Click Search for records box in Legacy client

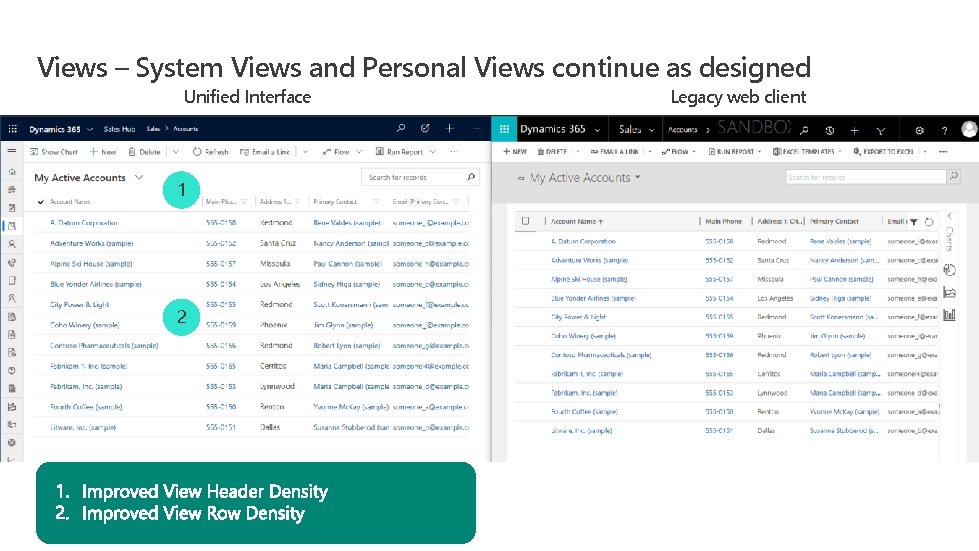tap(866, 177)
